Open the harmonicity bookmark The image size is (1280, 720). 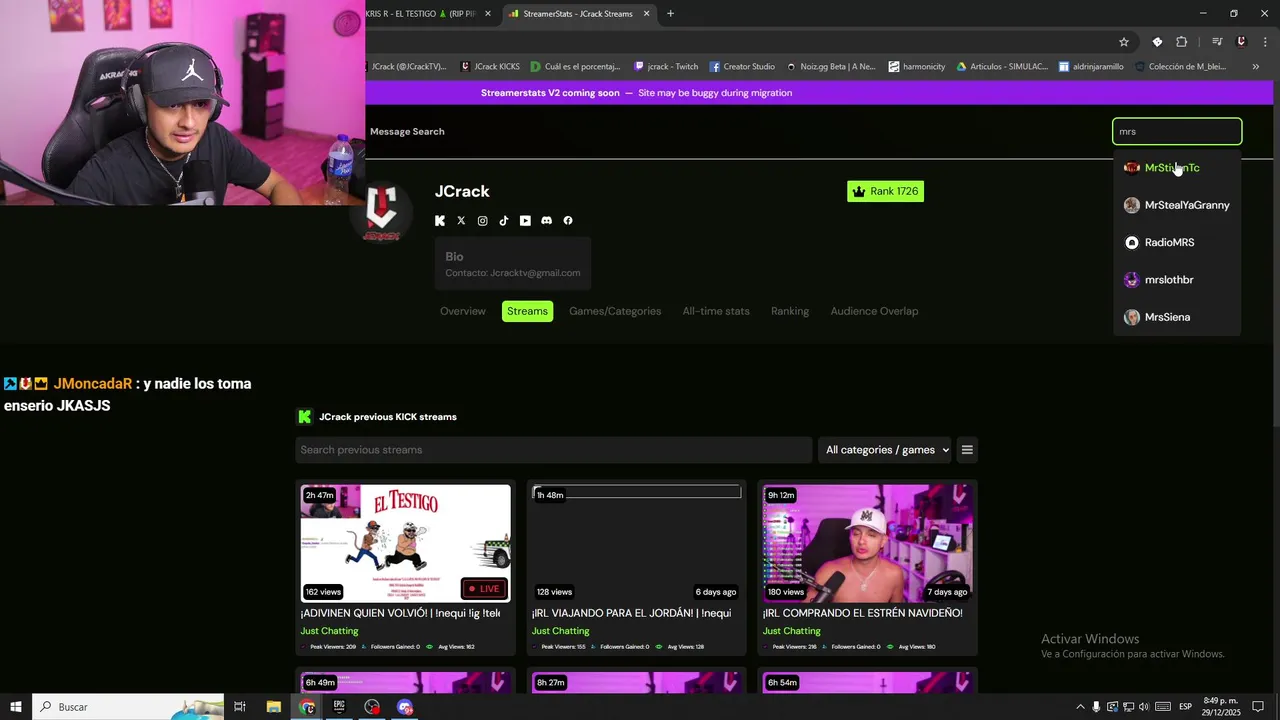(x=917, y=67)
